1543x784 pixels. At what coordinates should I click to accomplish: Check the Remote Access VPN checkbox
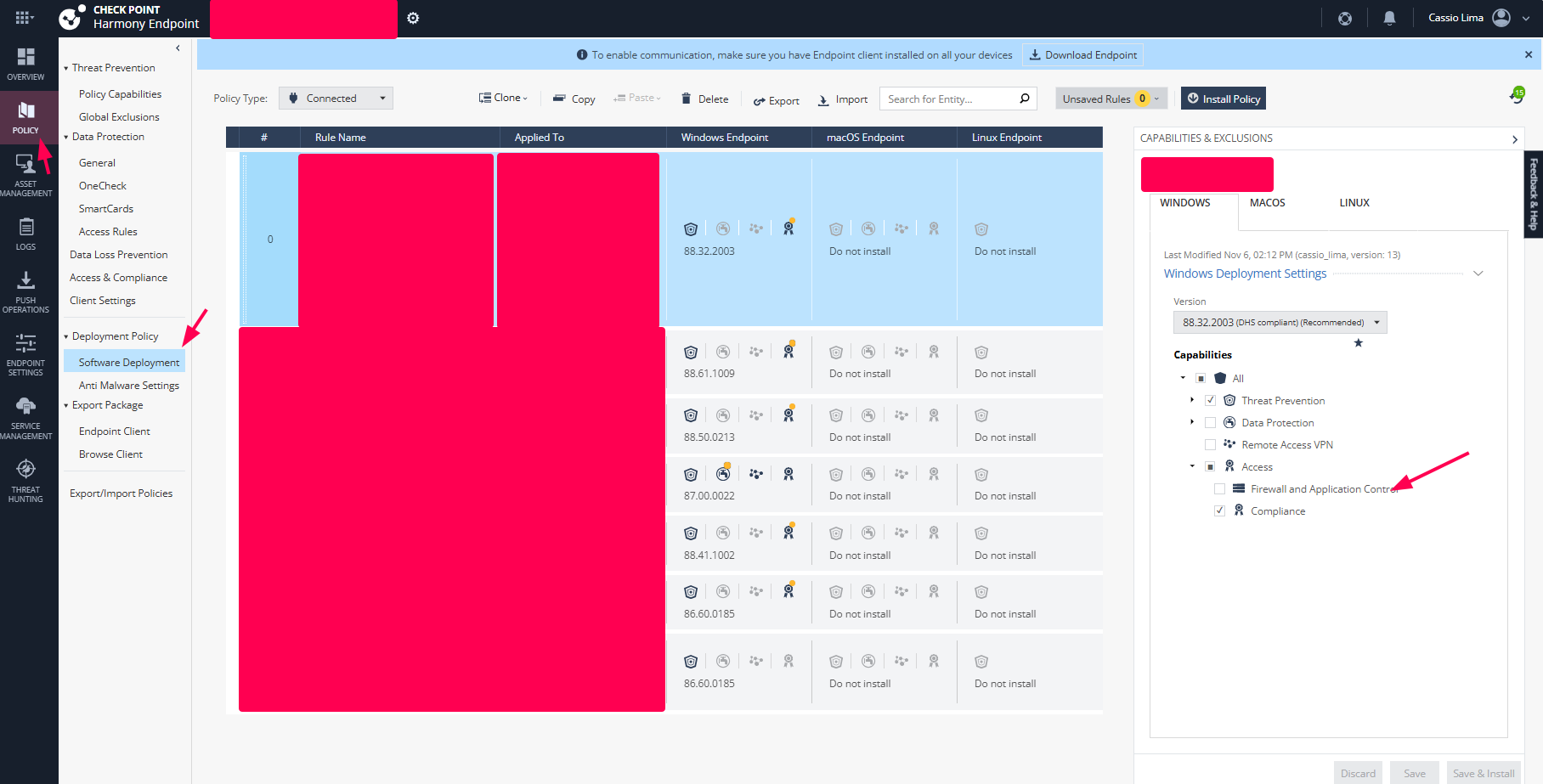pos(1210,445)
